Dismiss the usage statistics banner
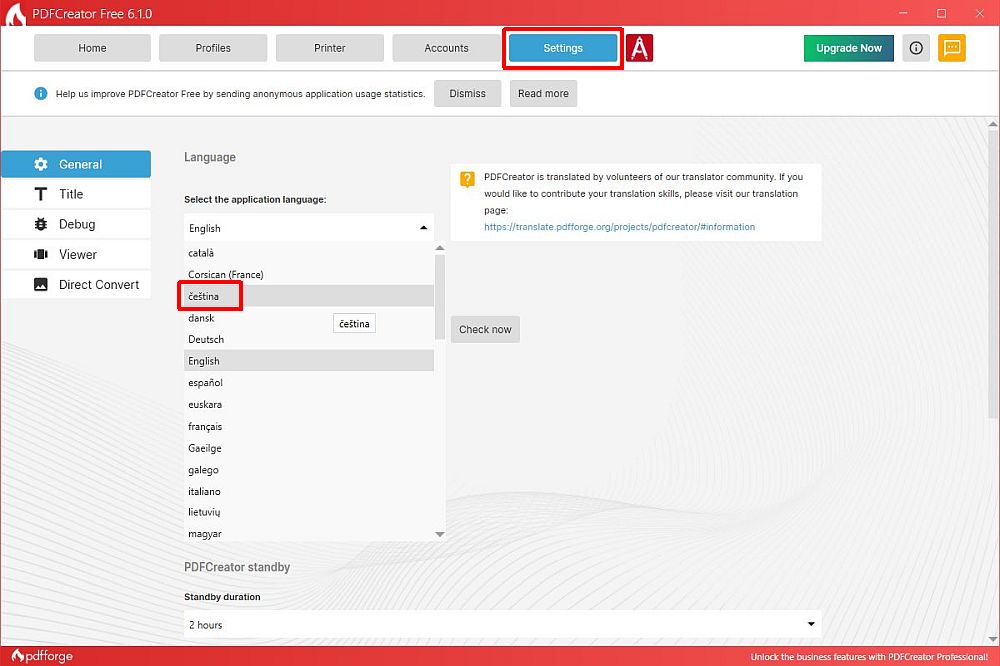The width and height of the screenshot is (1000, 666). pos(467,94)
